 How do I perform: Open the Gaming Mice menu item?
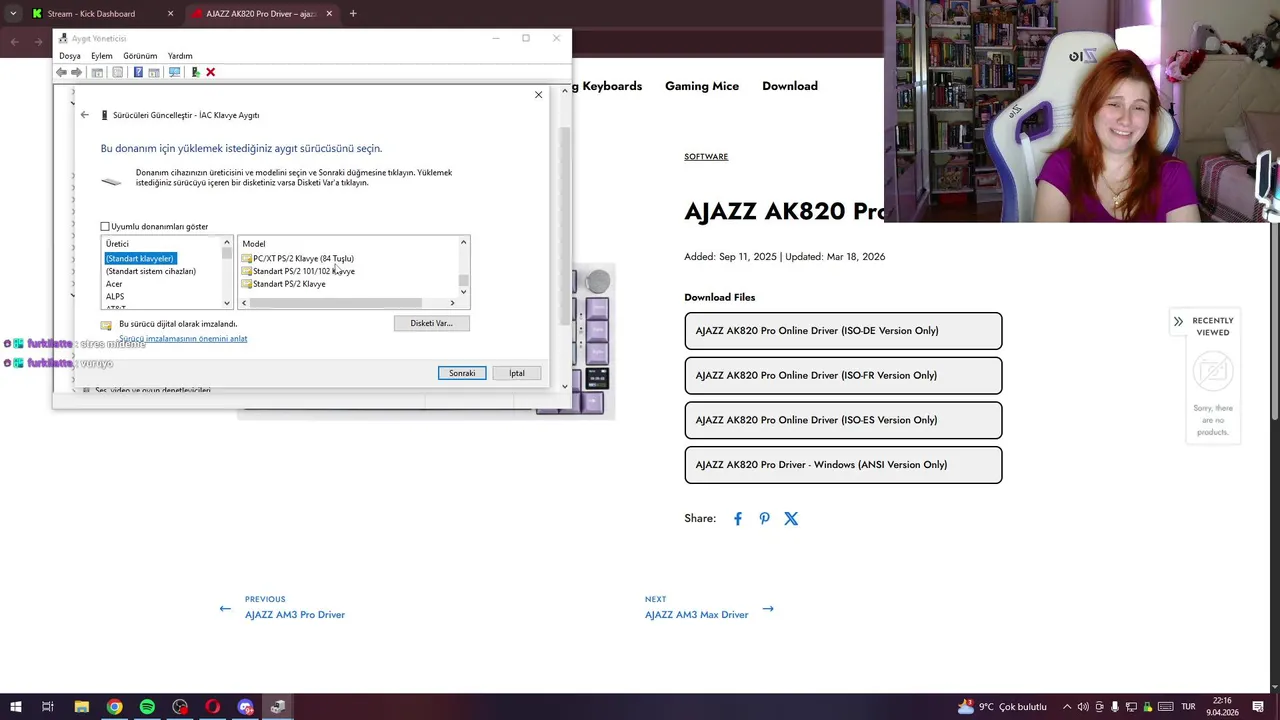pos(702,86)
